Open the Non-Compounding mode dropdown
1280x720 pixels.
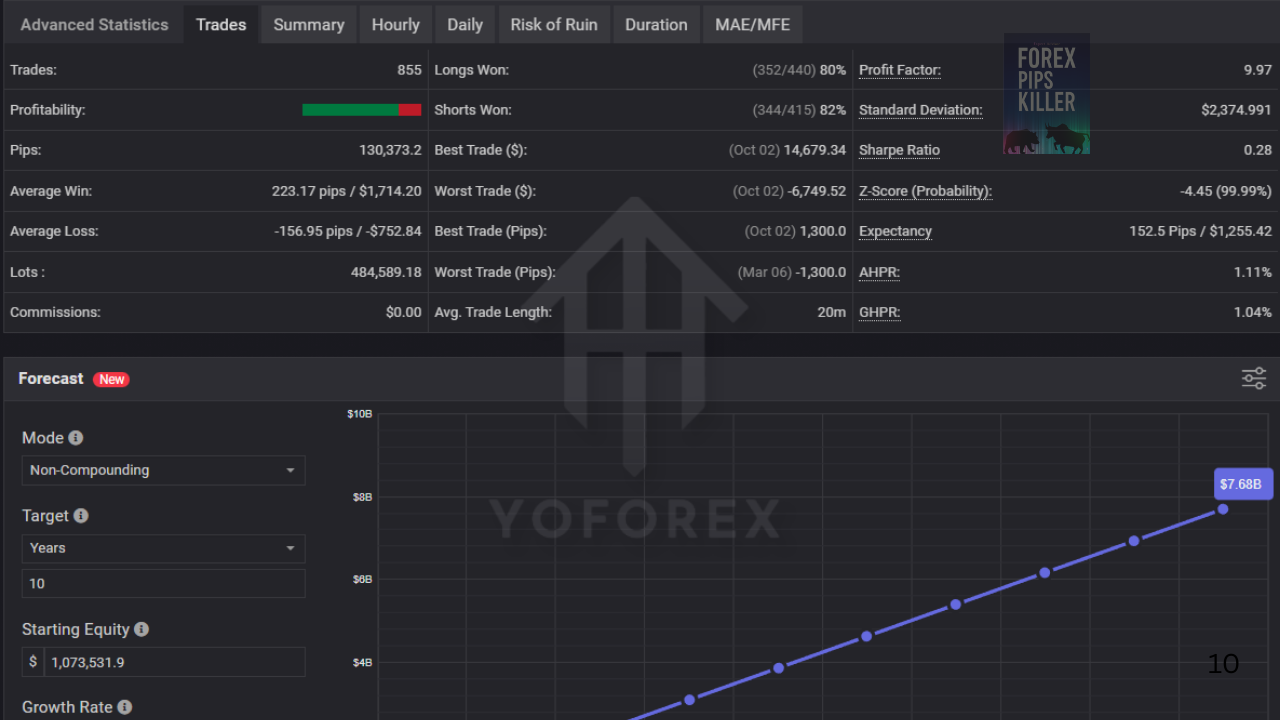(163, 470)
